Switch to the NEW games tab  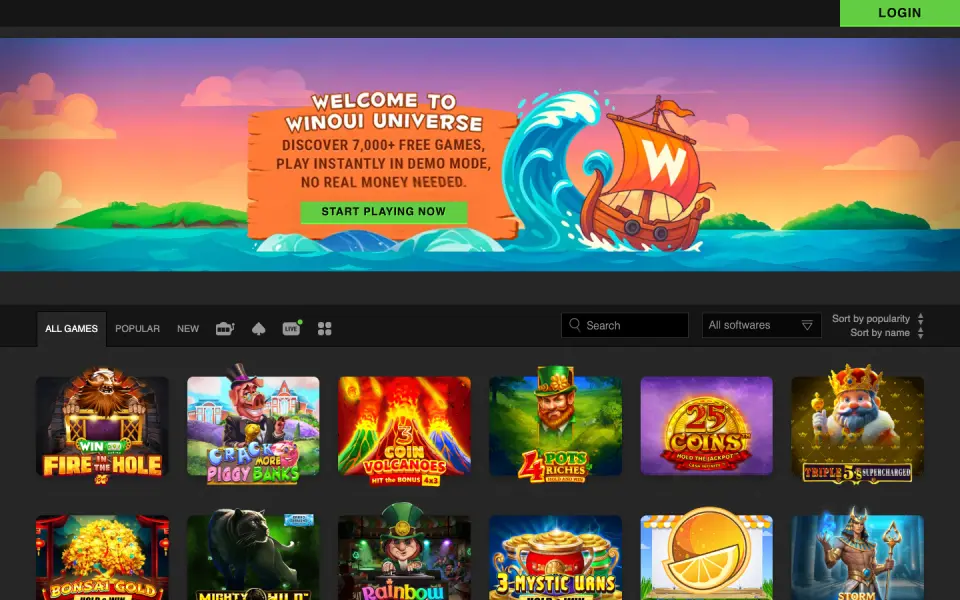coord(188,328)
